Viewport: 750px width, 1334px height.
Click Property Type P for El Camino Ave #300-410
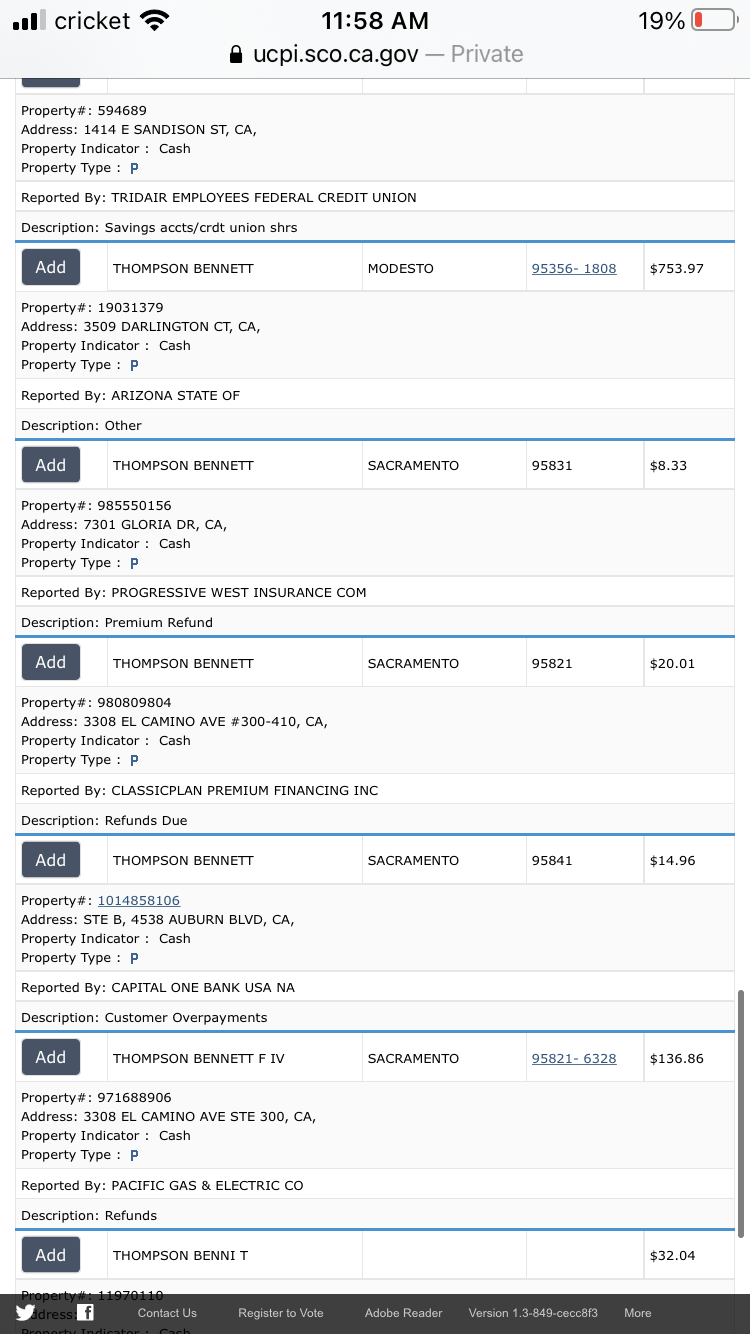click(134, 760)
